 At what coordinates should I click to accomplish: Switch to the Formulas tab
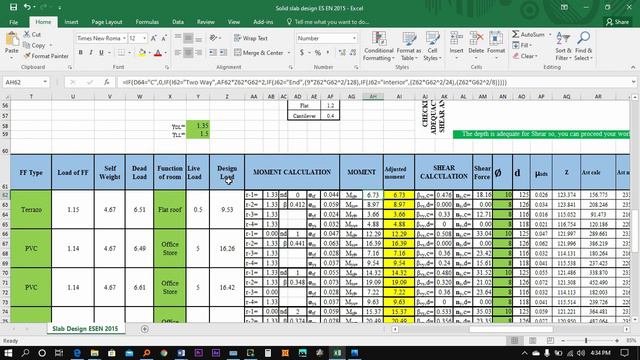click(147, 22)
